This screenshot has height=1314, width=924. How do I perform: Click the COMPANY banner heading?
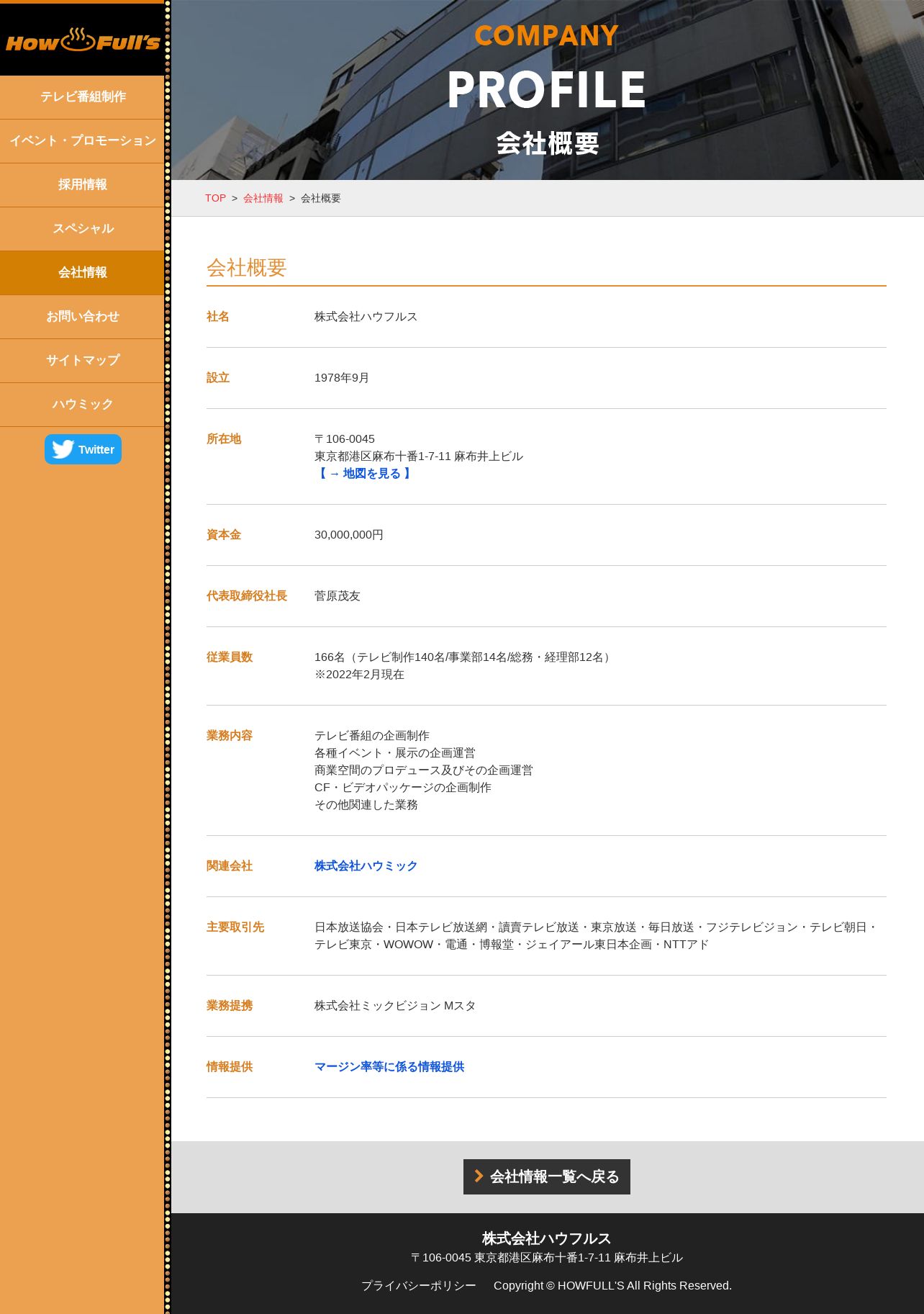[547, 36]
